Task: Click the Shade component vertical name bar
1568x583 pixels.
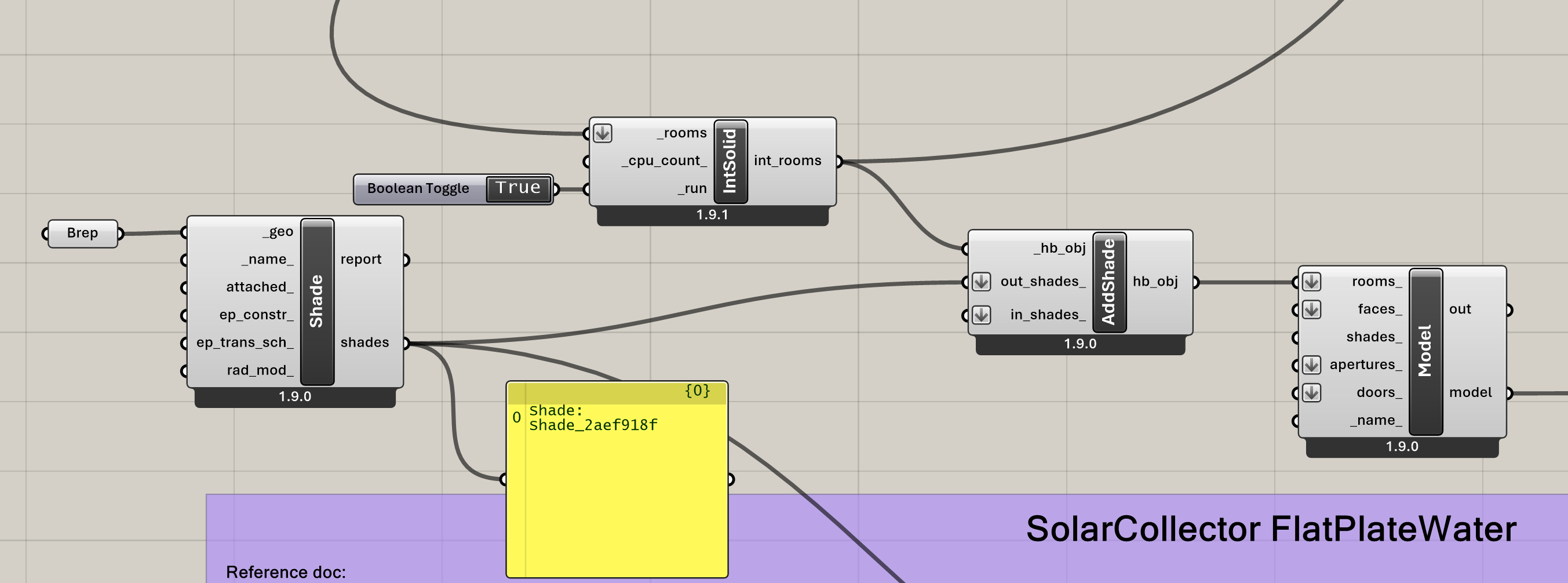Action: tap(316, 301)
